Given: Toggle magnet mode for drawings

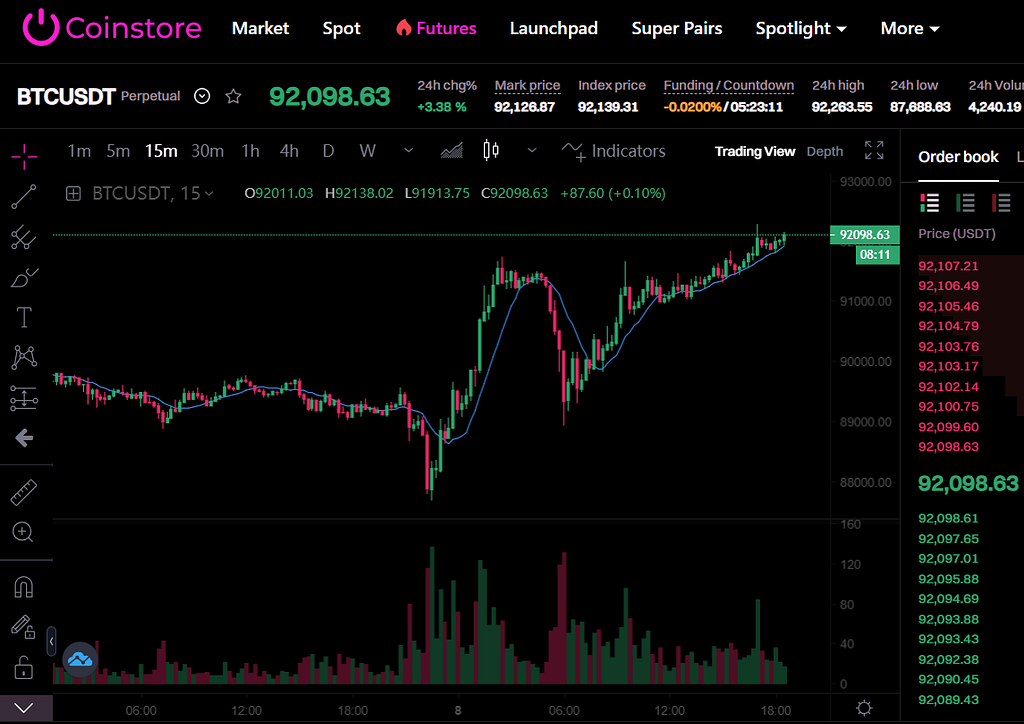Looking at the screenshot, I should (24, 587).
